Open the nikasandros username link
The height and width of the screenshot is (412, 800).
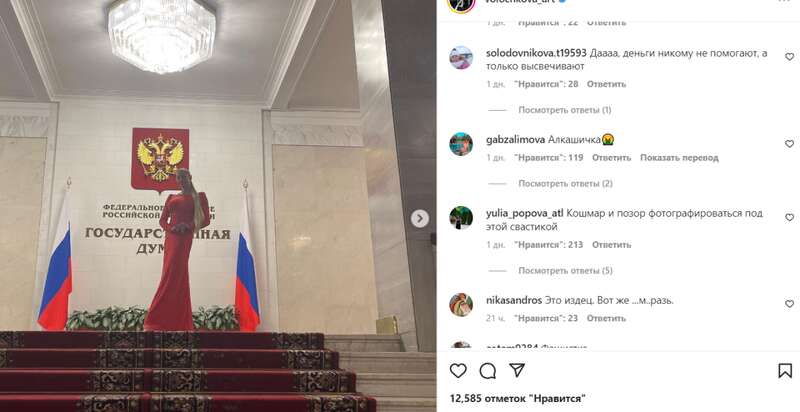tap(514, 300)
